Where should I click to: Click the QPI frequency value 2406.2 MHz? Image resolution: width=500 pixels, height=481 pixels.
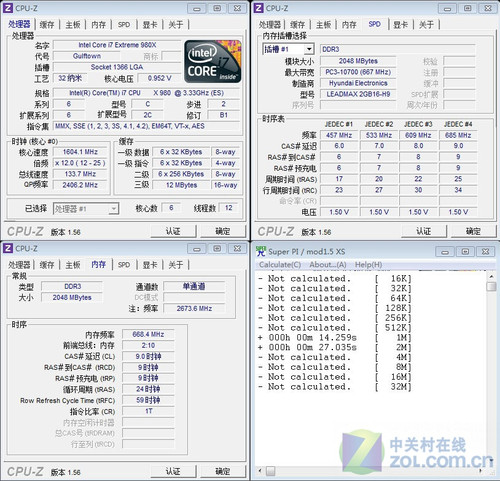click(80, 185)
